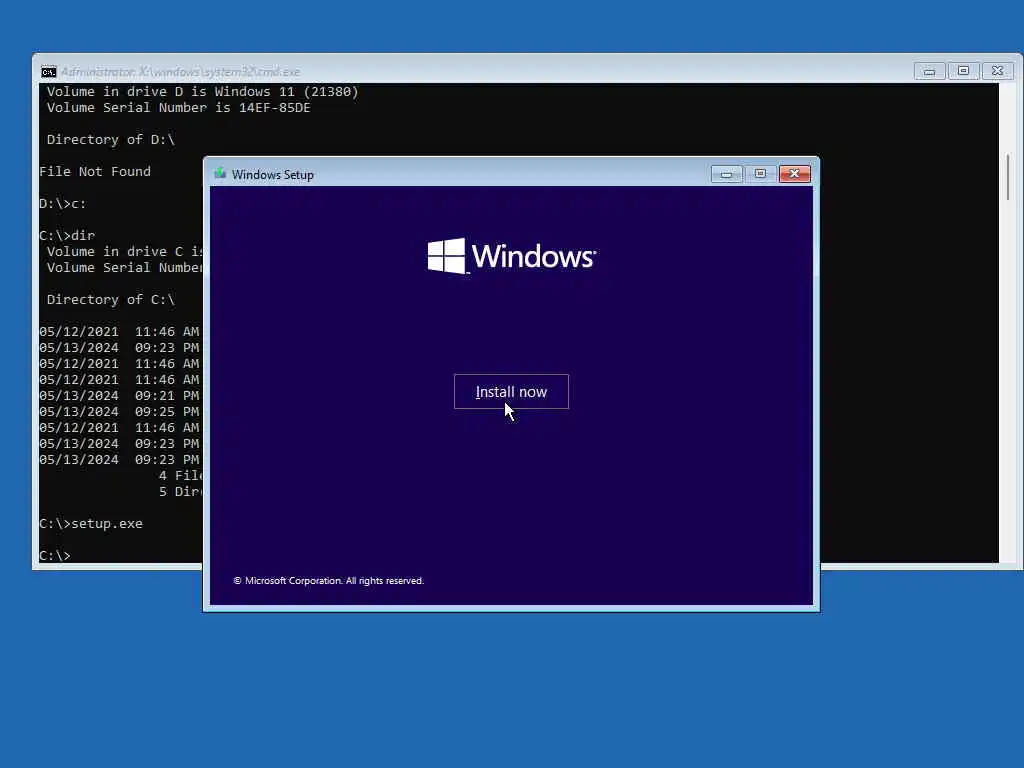Click the '05/13/2024 09:25 PM' directory entry
Image resolution: width=1024 pixels, height=768 pixels.
tap(120, 411)
